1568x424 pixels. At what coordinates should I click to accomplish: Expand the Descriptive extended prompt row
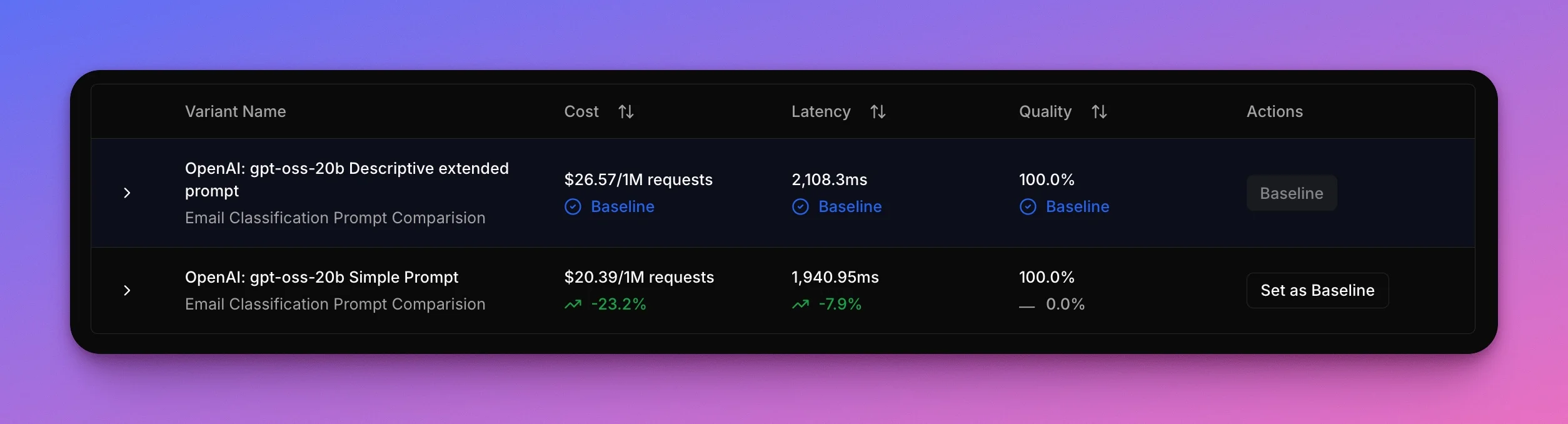click(127, 193)
